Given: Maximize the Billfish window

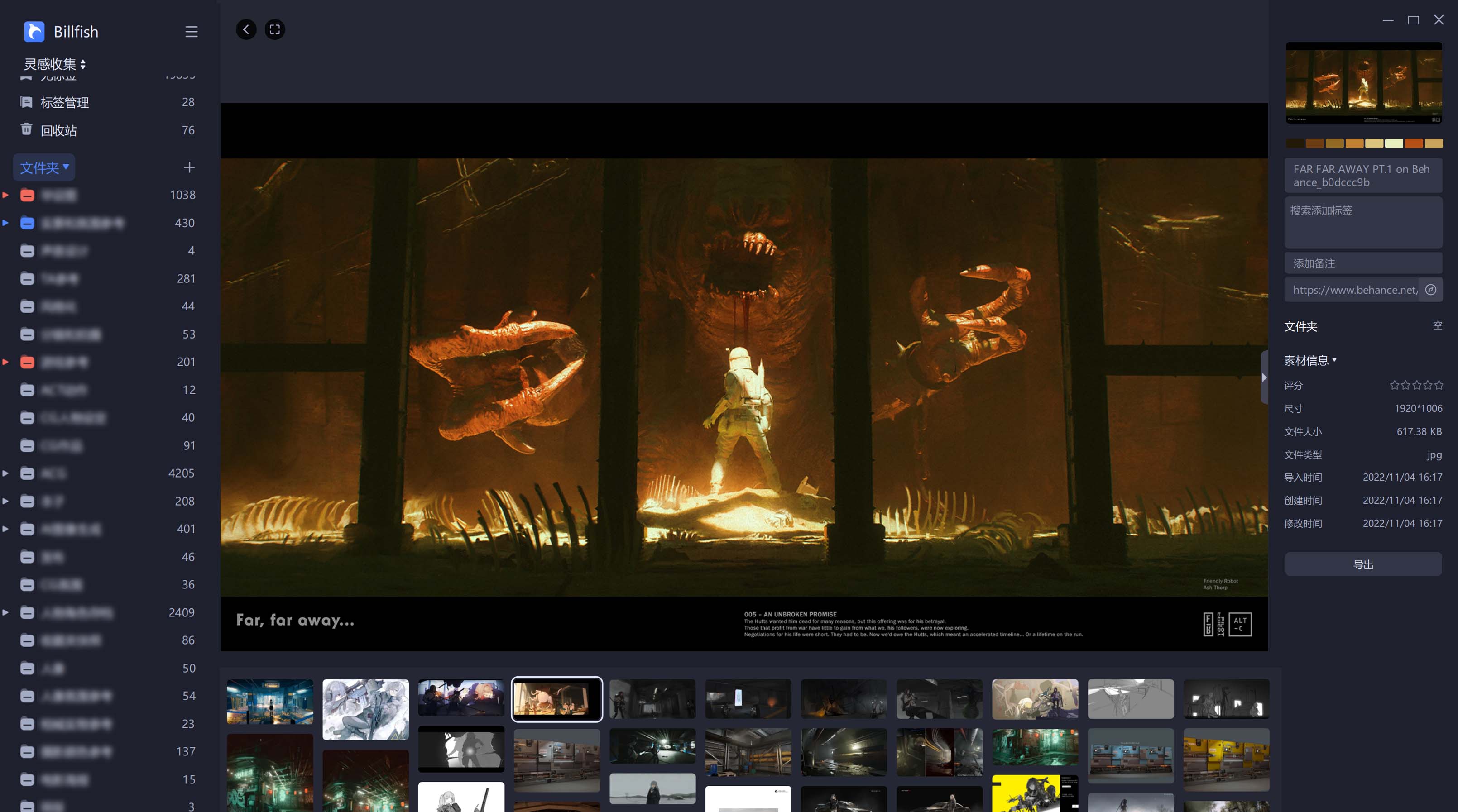Looking at the screenshot, I should pyautogui.click(x=1413, y=20).
